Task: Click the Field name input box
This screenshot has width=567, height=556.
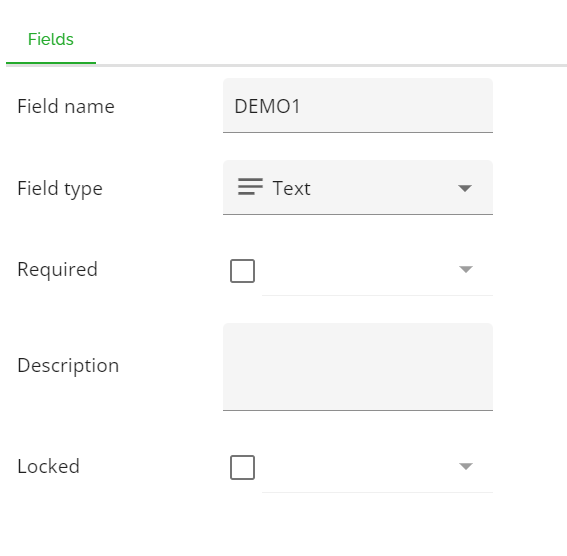Action: pyautogui.click(x=358, y=106)
